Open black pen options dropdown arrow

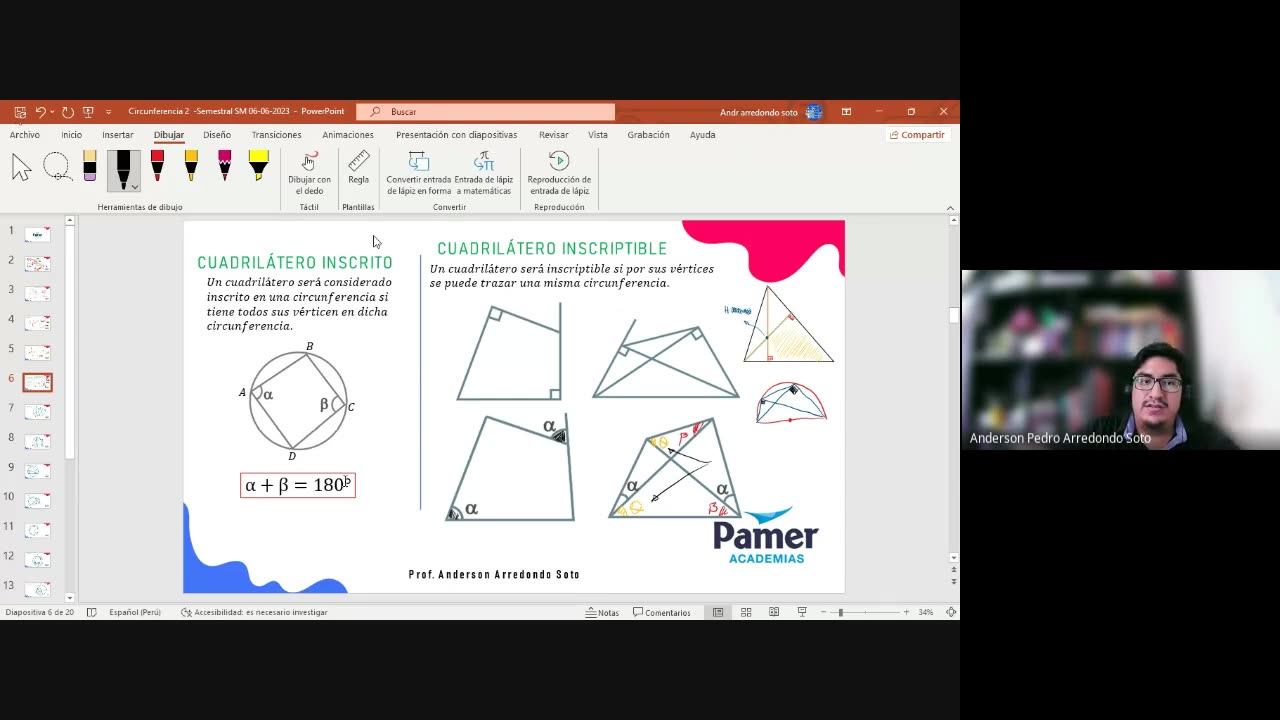(134, 187)
